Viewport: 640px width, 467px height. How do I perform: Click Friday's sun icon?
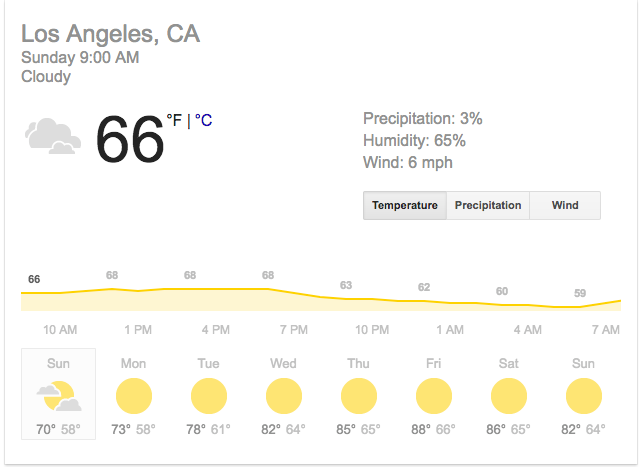point(434,397)
